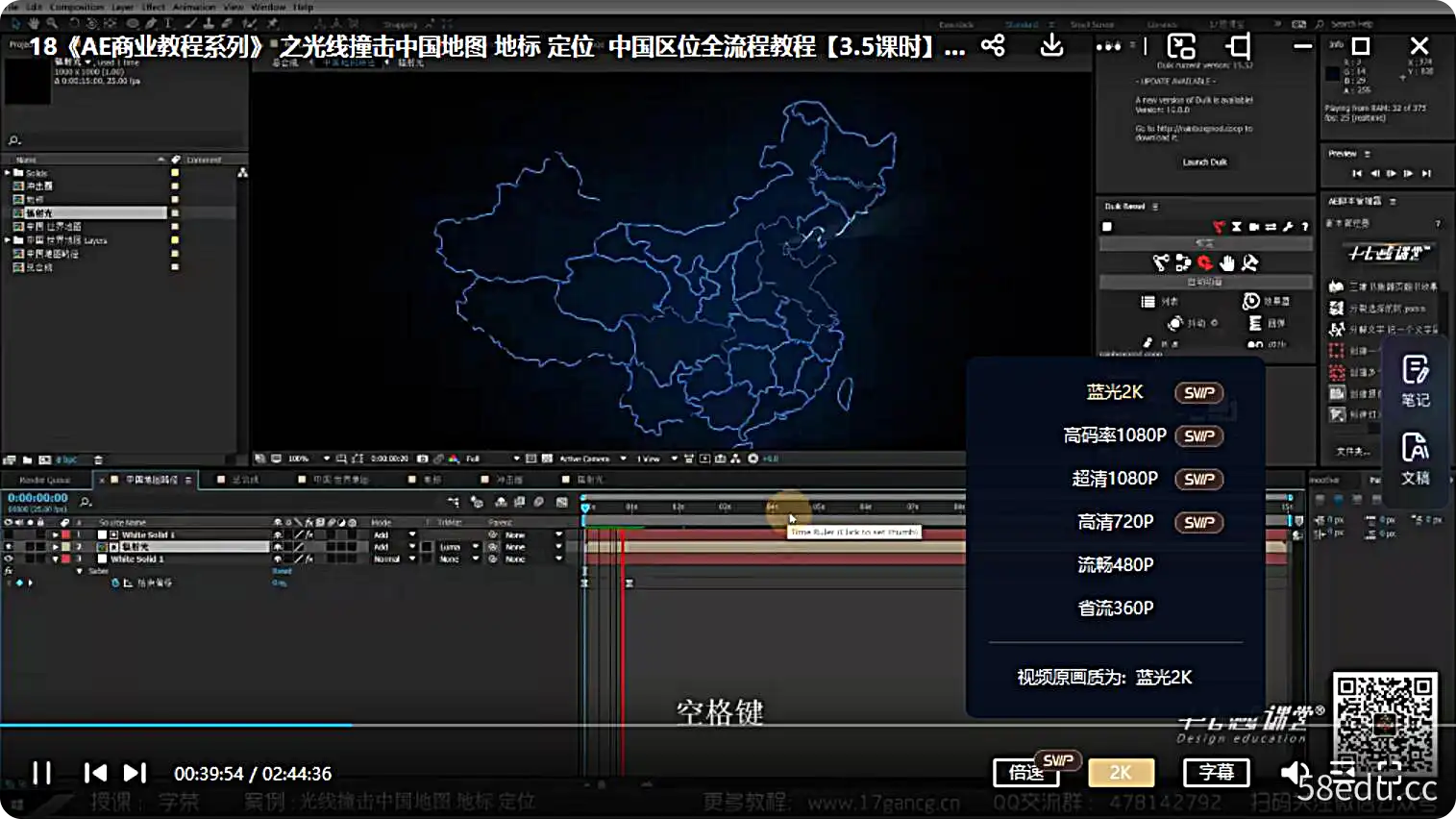Pause the video playback
This screenshot has width=1456, height=819.
[x=41, y=773]
